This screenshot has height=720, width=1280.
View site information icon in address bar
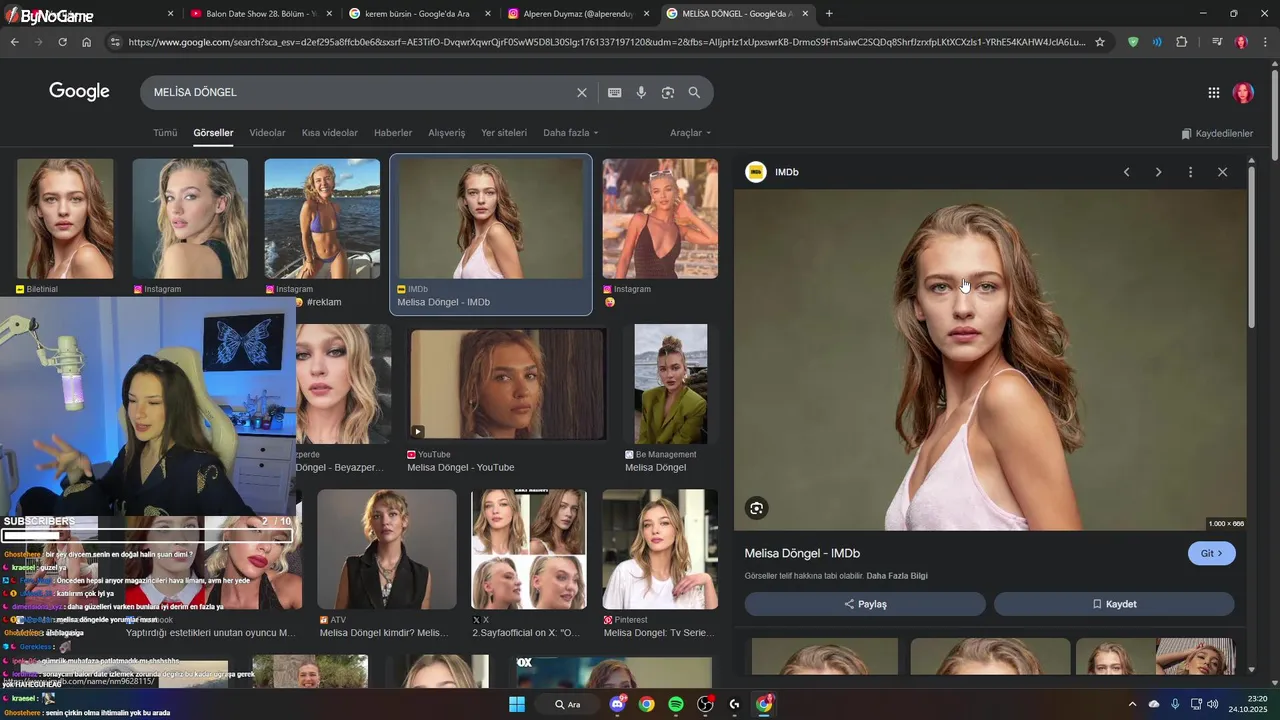tap(115, 42)
